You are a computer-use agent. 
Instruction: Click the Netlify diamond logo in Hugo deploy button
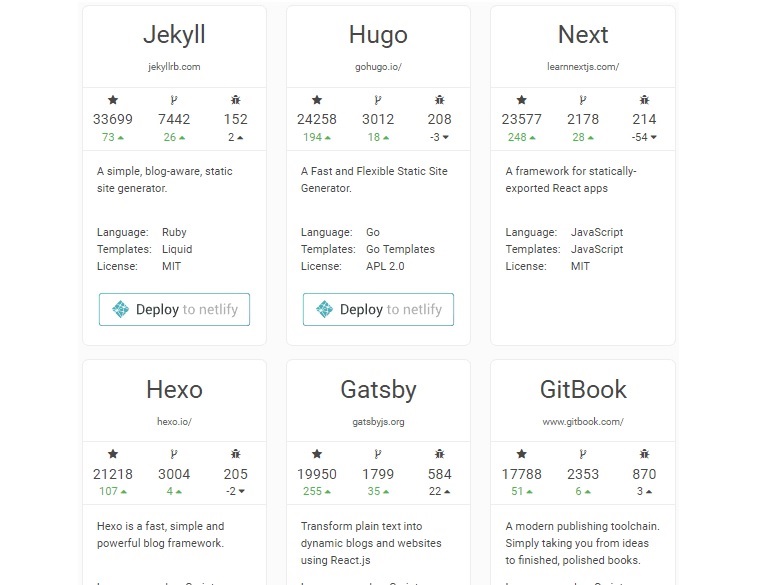click(x=324, y=309)
